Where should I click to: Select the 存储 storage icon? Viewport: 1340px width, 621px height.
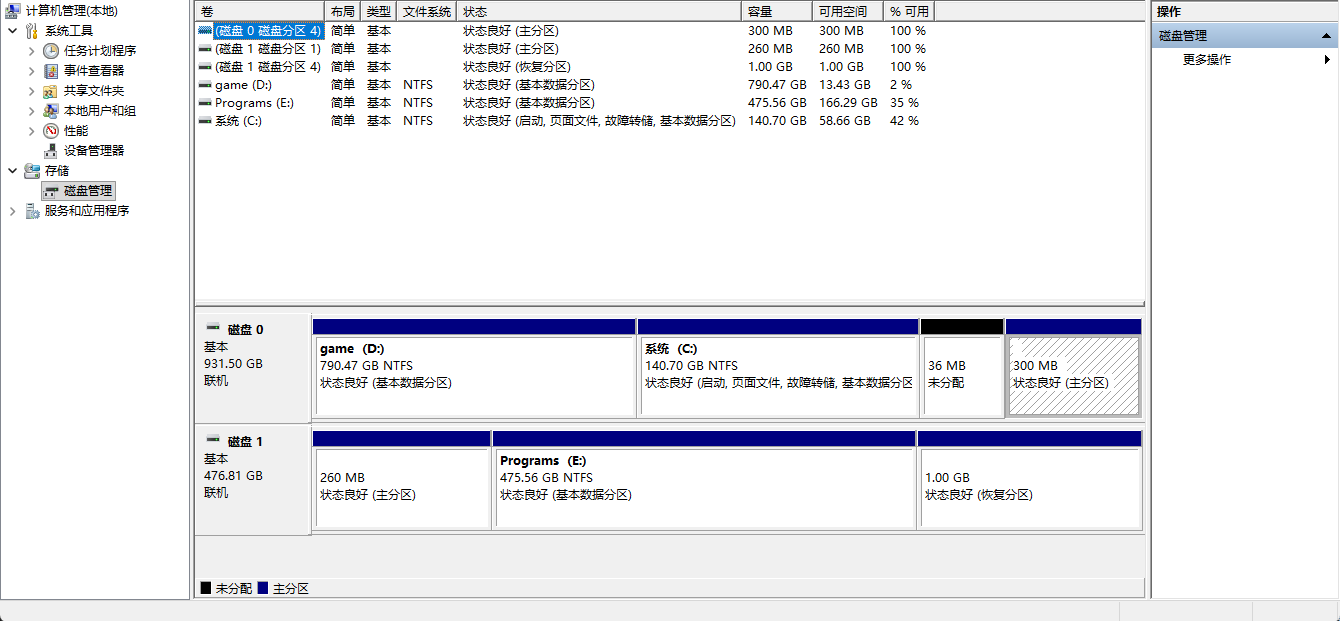point(32,171)
